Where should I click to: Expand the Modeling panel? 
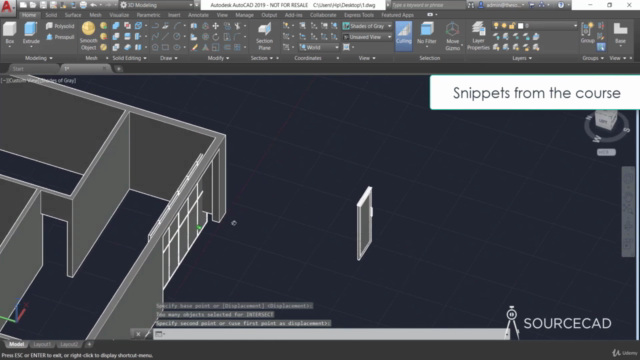[x=39, y=58]
